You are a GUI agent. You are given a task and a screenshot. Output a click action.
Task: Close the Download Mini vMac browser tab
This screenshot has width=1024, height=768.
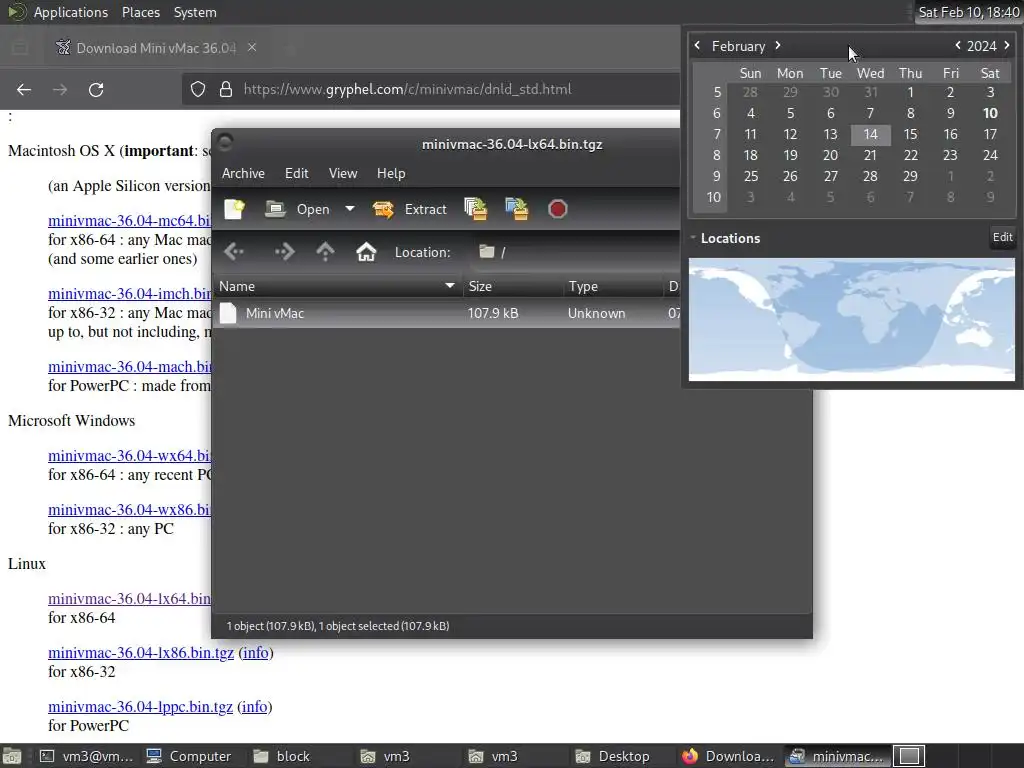point(252,48)
